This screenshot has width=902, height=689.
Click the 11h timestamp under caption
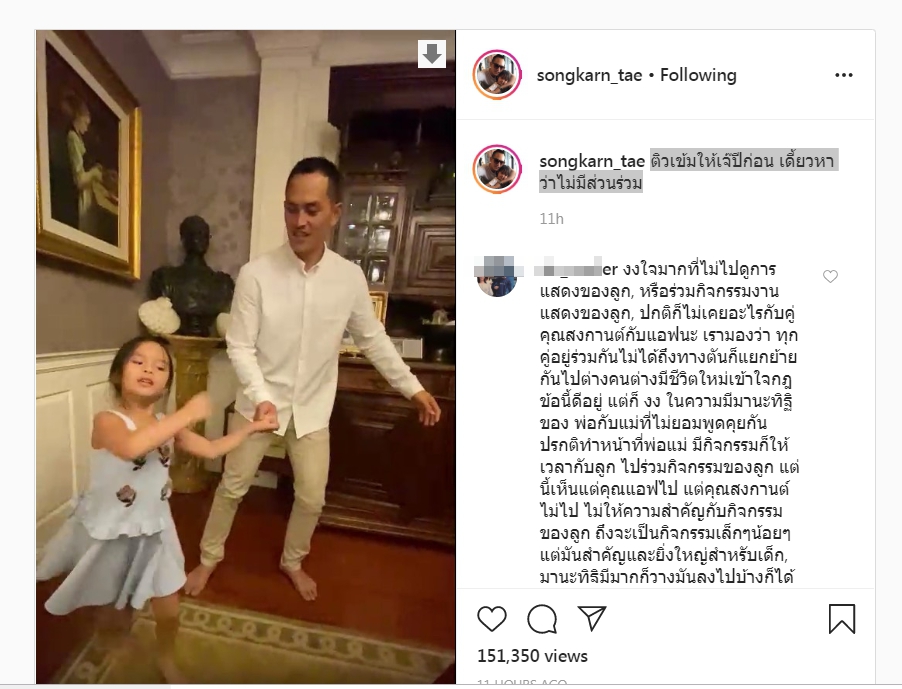[x=552, y=219]
